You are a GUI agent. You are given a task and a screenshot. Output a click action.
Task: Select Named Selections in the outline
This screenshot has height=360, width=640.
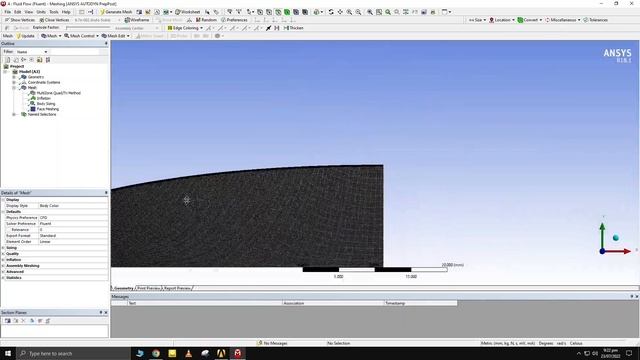42,114
